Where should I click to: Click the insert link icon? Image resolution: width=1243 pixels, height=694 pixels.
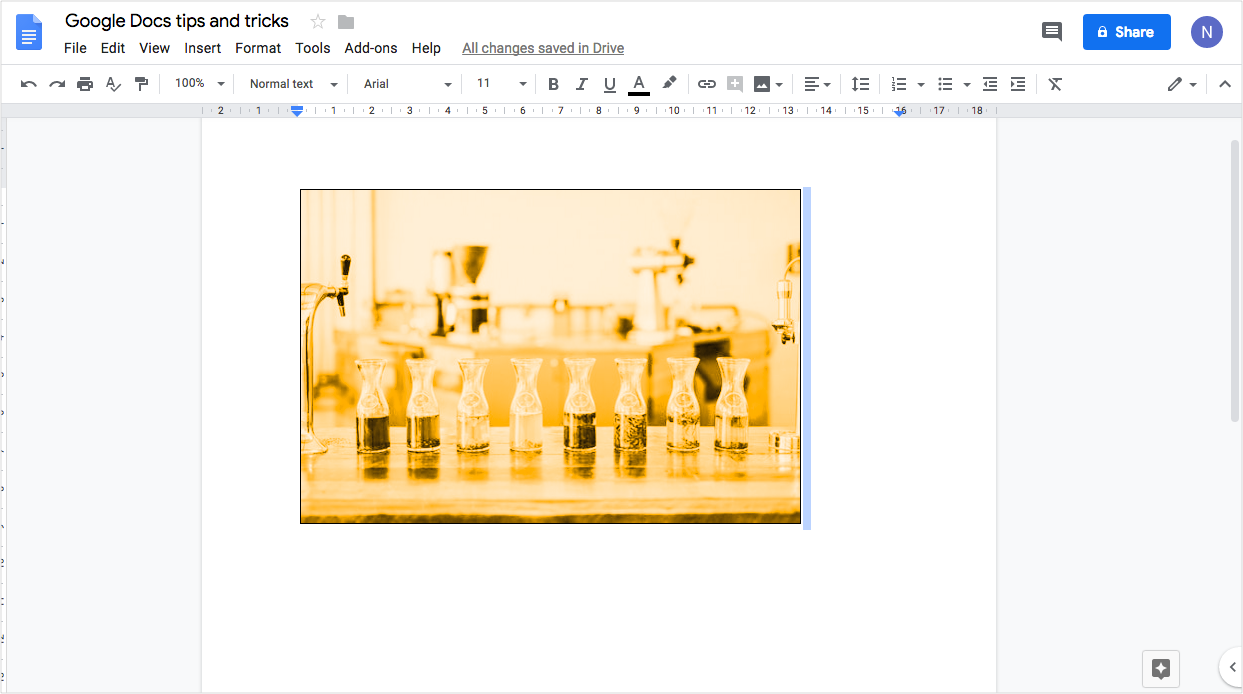pyautogui.click(x=707, y=84)
